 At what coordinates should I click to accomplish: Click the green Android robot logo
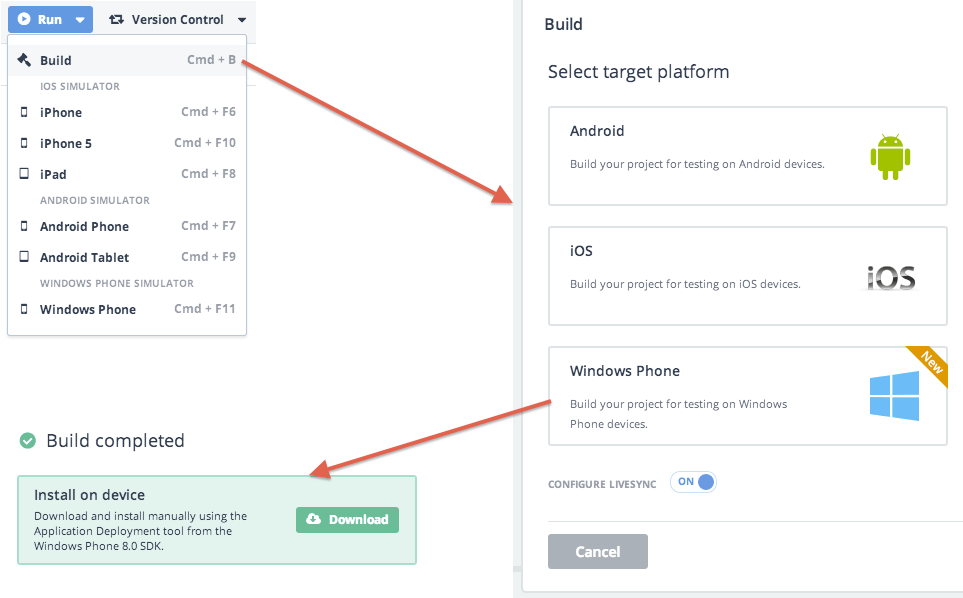click(890, 157)
